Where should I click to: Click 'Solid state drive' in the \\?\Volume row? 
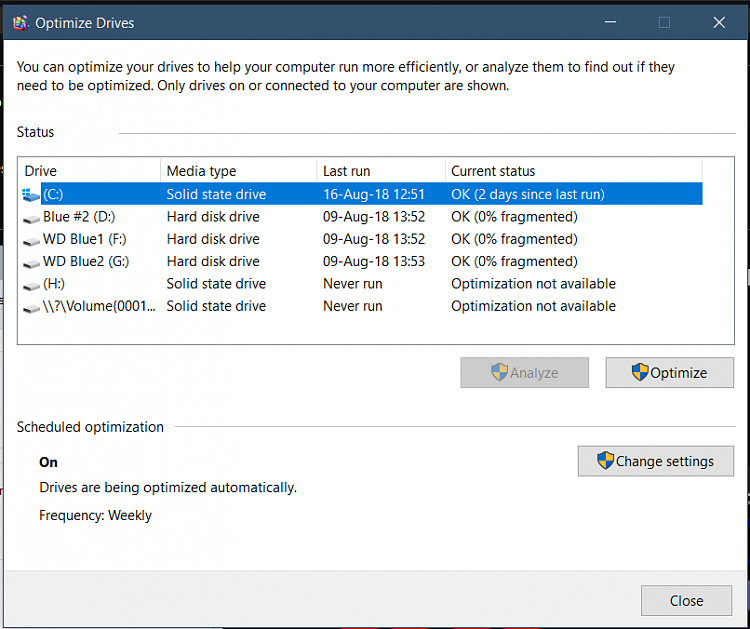click(216, 306)
